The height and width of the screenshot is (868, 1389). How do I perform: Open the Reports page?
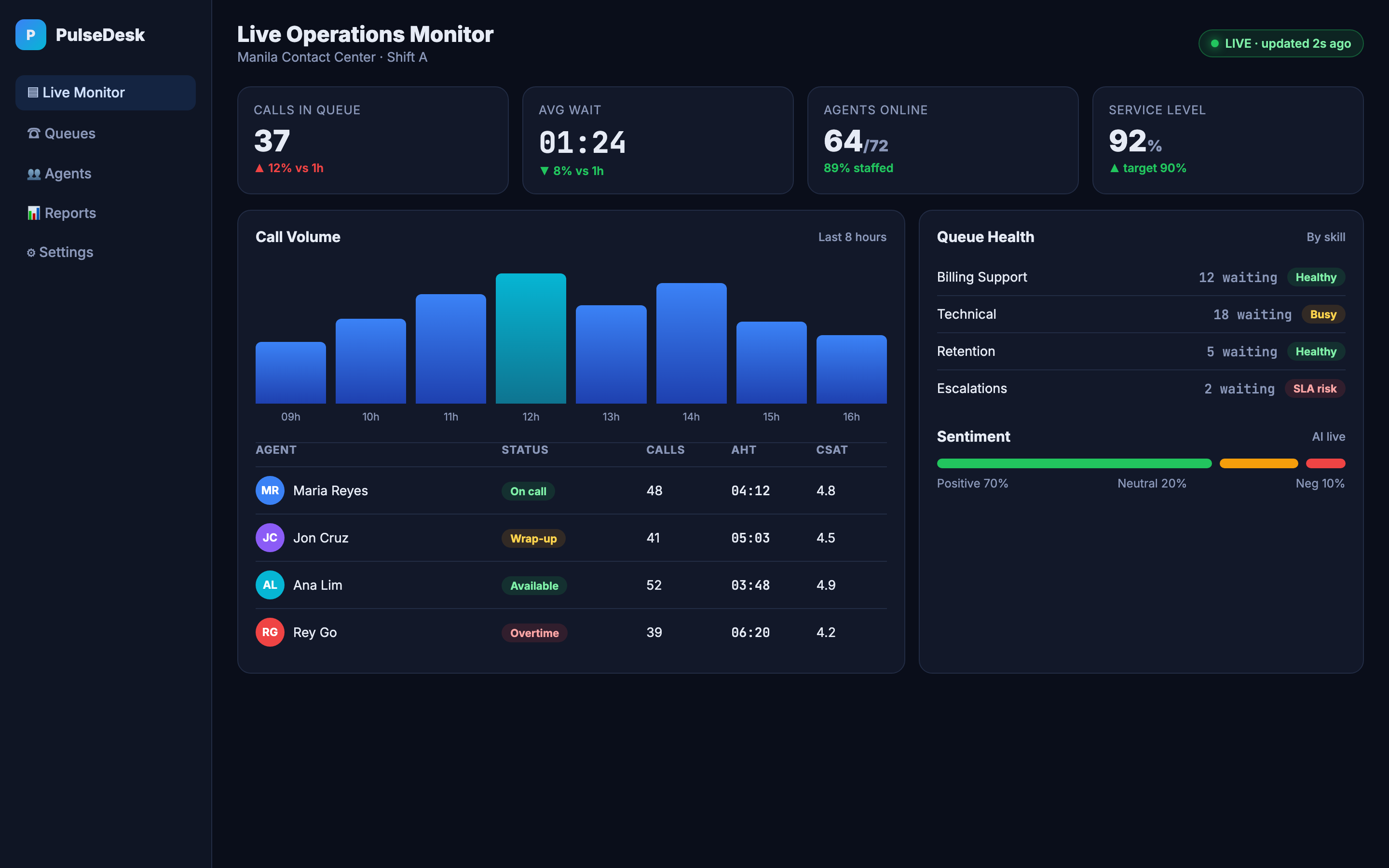click(x=106, y=213)
